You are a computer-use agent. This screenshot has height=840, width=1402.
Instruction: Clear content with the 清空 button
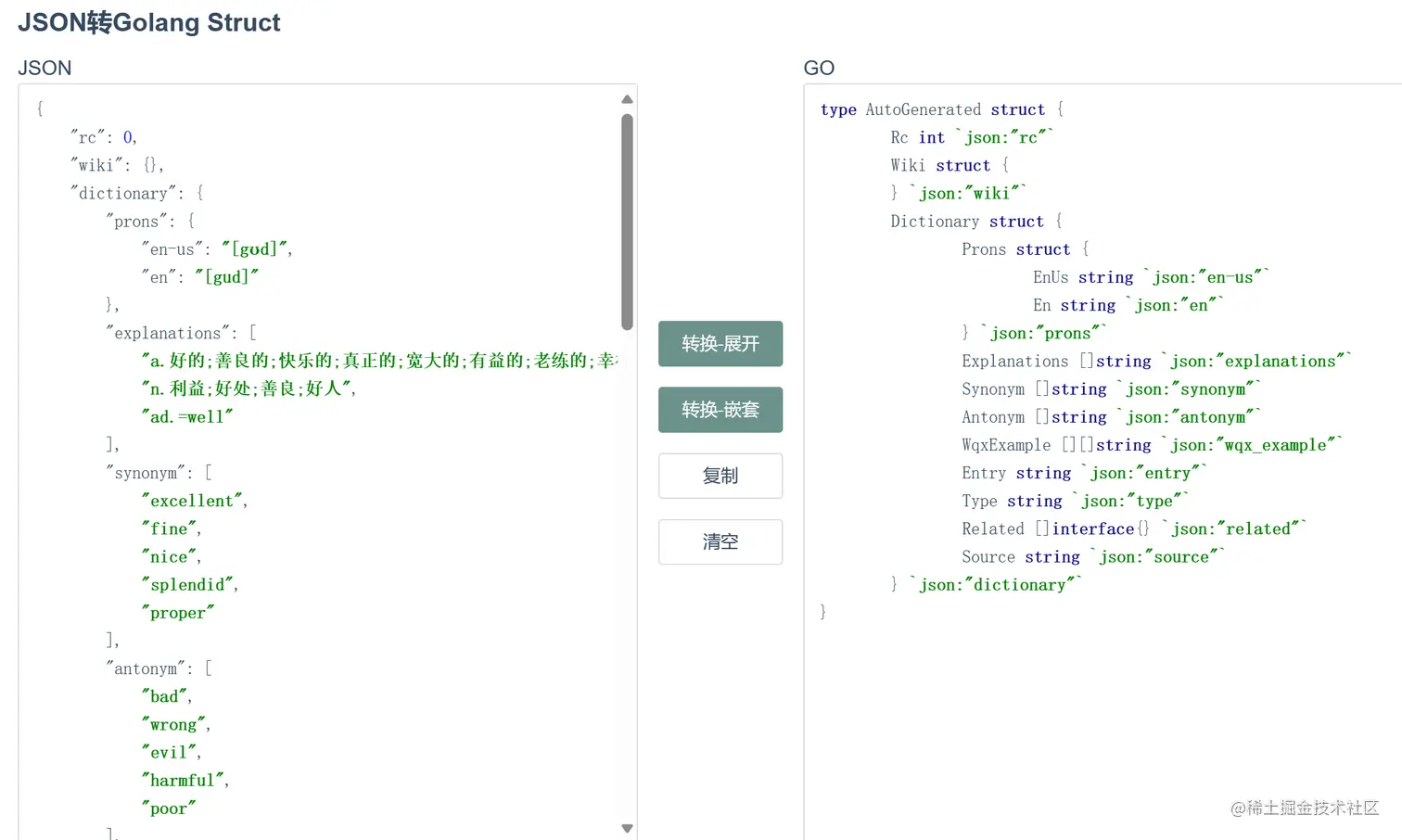(720, 541)
